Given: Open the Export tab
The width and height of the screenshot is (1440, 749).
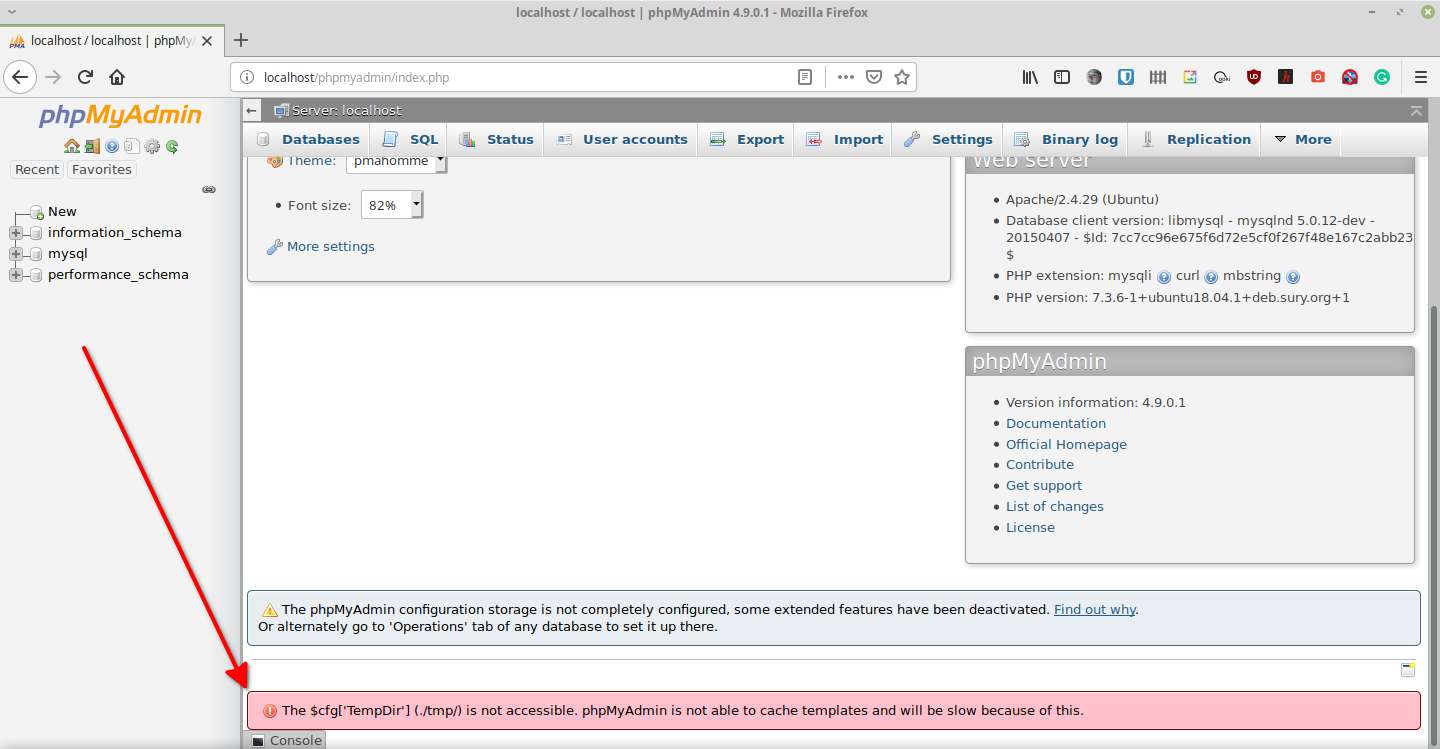Looking at the screenshot, I should (747, 140).
